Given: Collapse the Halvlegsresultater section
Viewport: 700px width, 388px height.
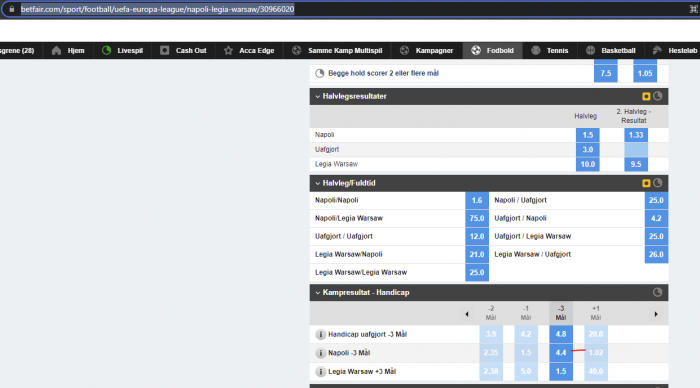Looking at the screenshot, I should [x=317, y=96].
